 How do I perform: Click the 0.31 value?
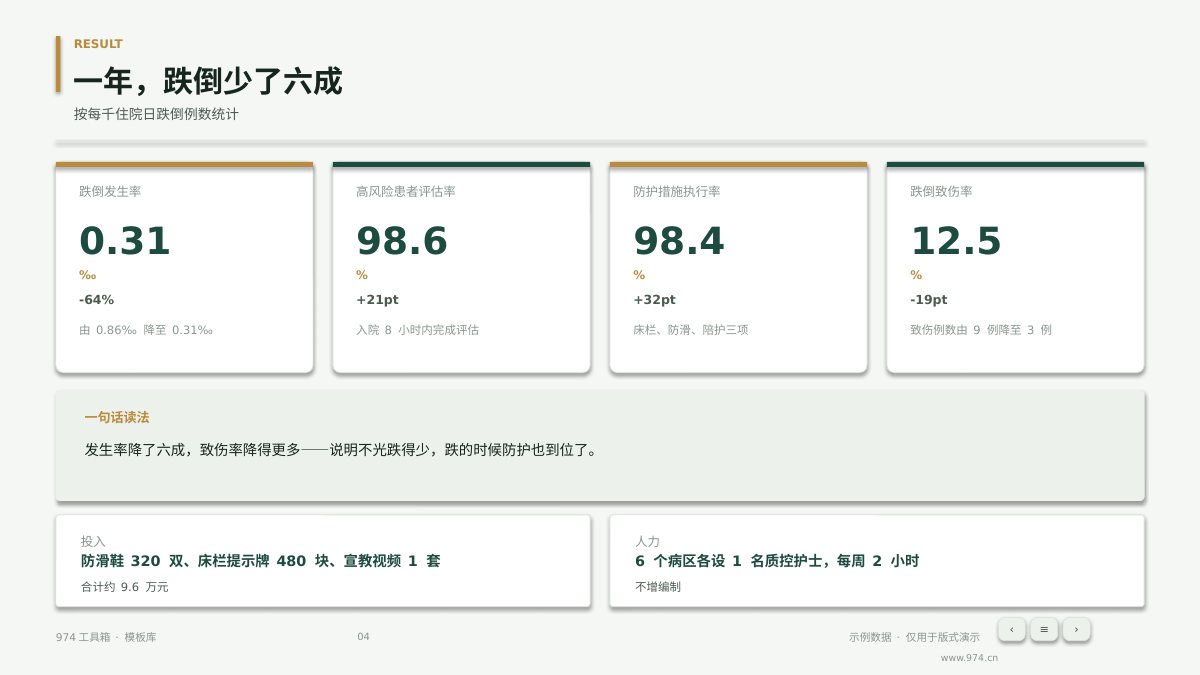pos(125,242)
